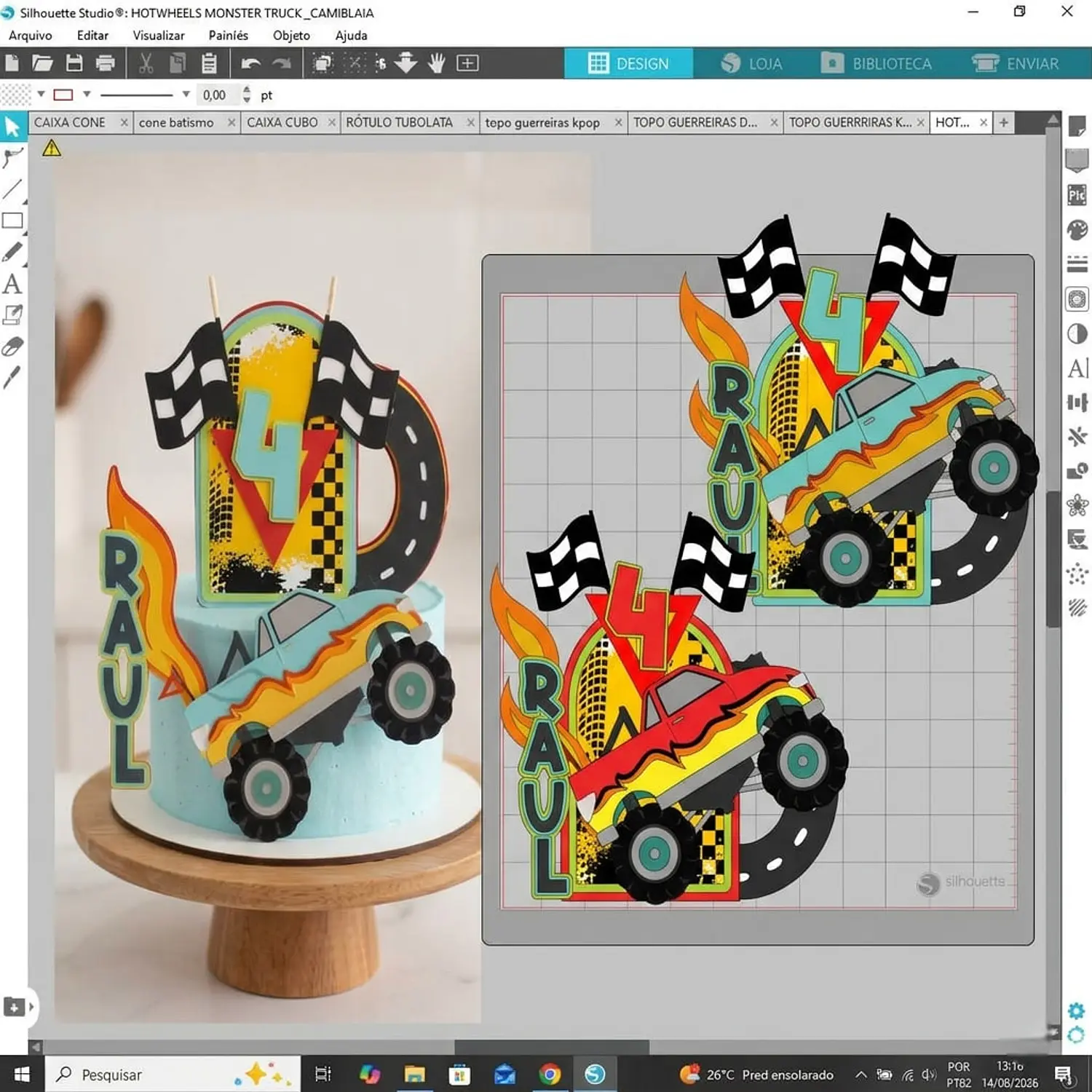The height and width of the screenshot is (1092, 1092).
Task: Click the Deselect All icon
Action: pyautogui.click(x=355, y=63)
